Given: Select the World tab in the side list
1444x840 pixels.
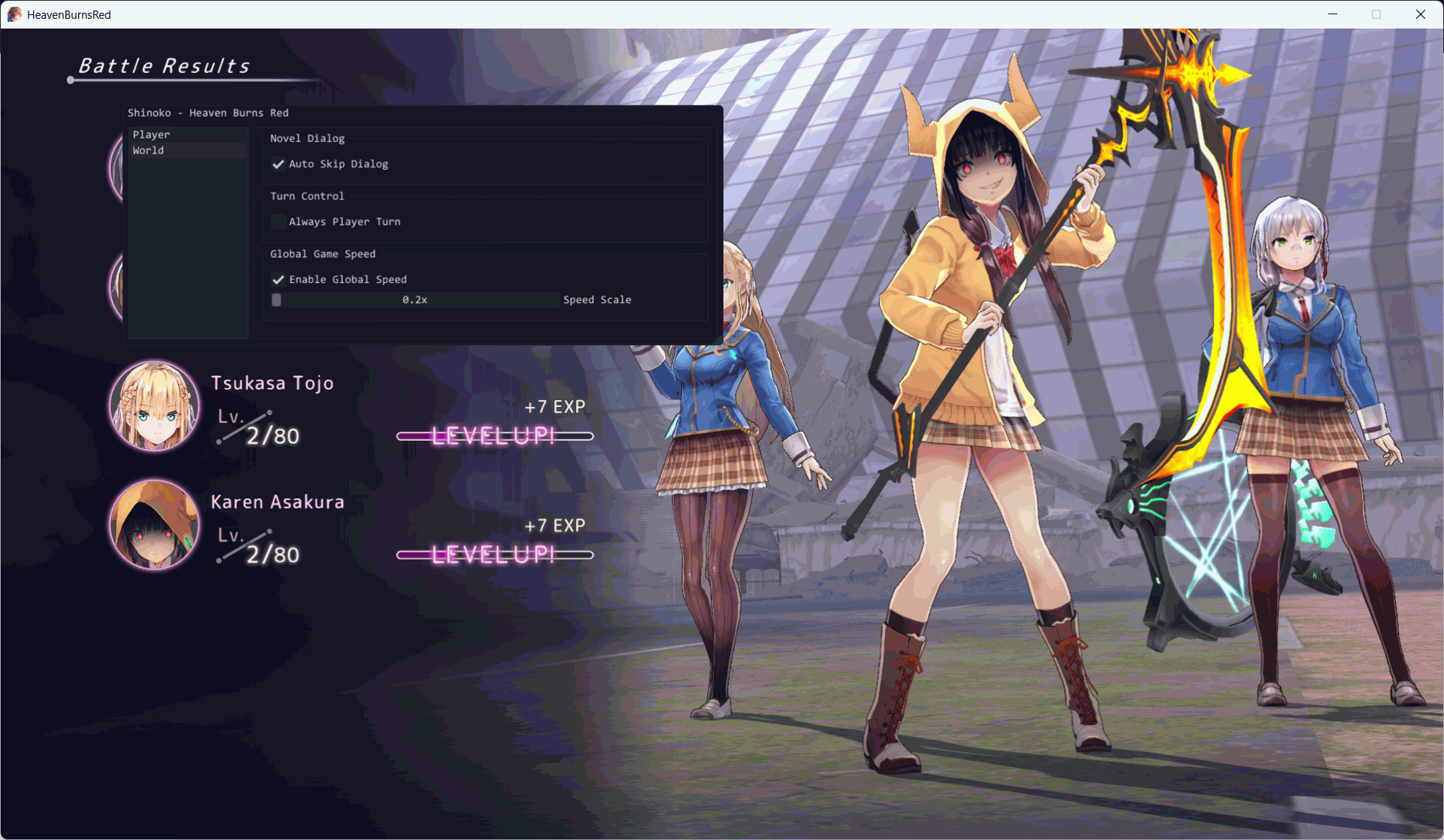Looking at the screenshot, I should pos(188,150).
